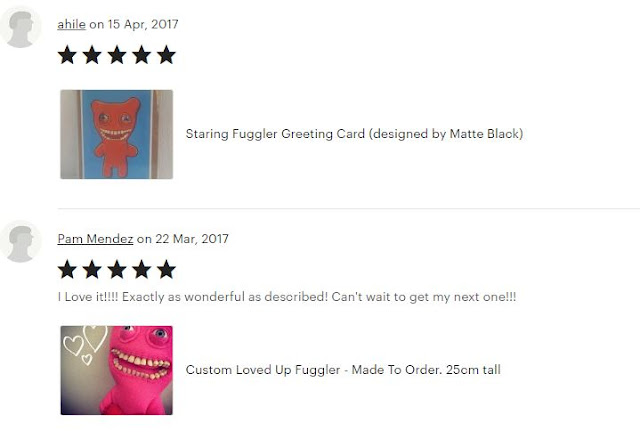Click the '22 Mar, 2017' review date
This screenshot has width=640, height=439.
[x=192, y=239]
